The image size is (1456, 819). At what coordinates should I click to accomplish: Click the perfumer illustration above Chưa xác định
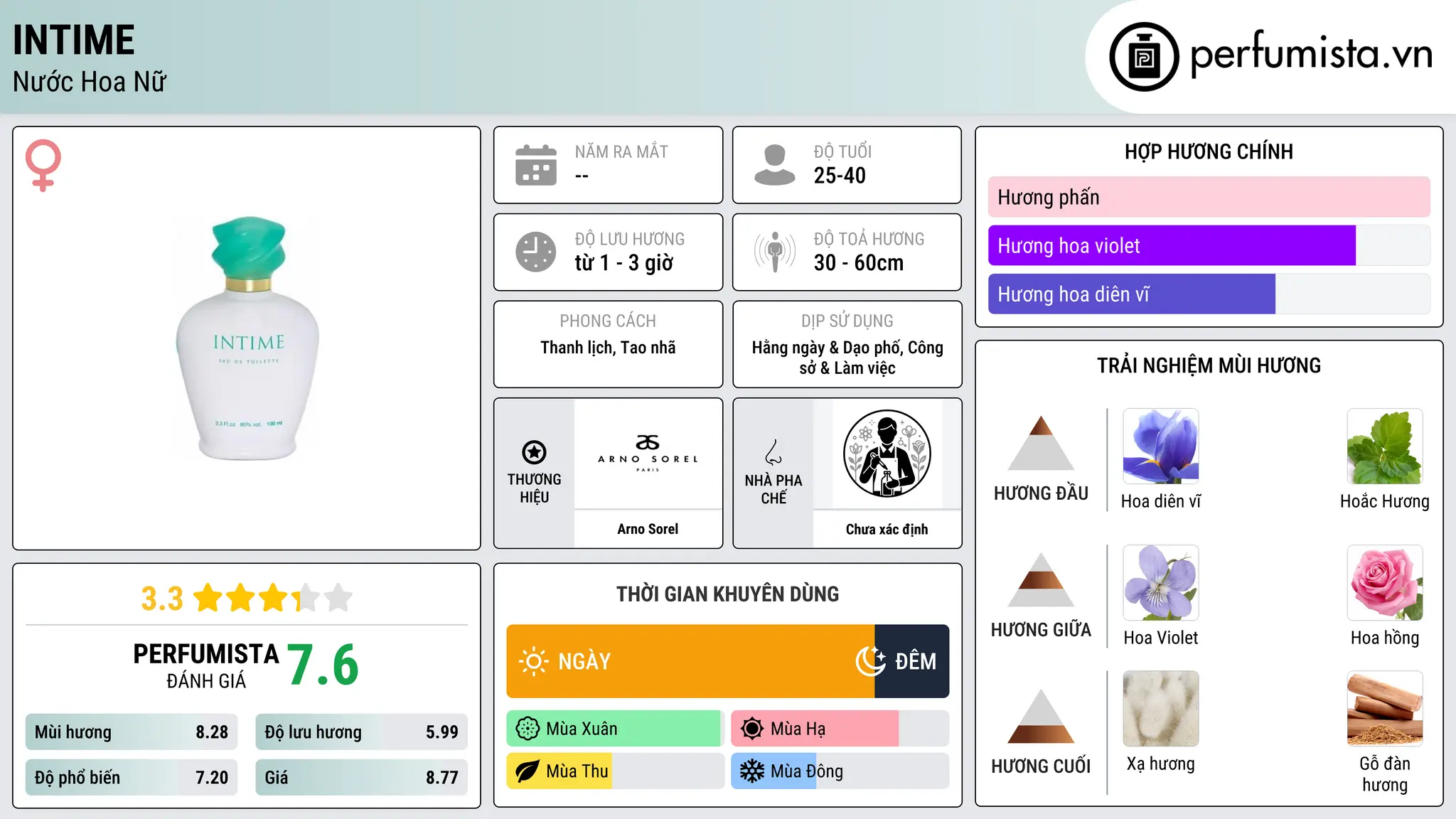coord(887,454)
